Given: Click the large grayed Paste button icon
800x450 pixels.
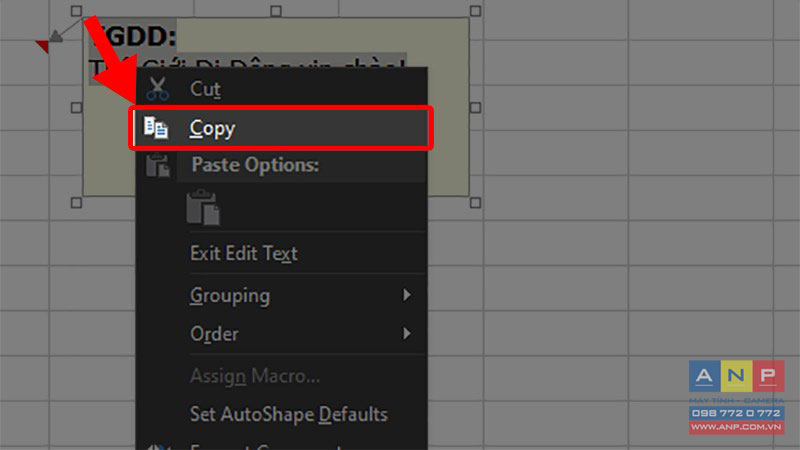Looking at the screenshot, I should [203, 207].
